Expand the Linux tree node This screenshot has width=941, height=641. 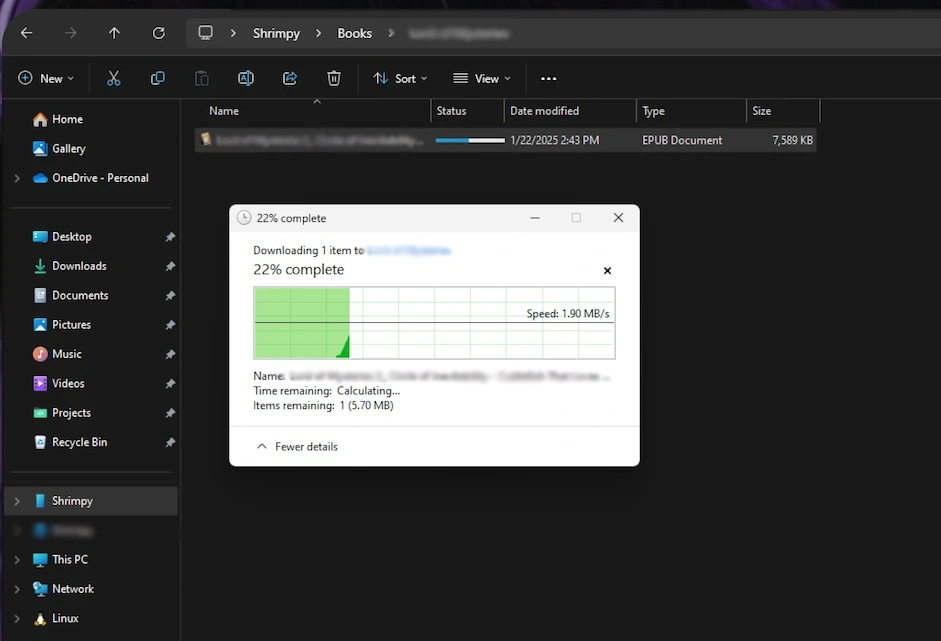17,619
